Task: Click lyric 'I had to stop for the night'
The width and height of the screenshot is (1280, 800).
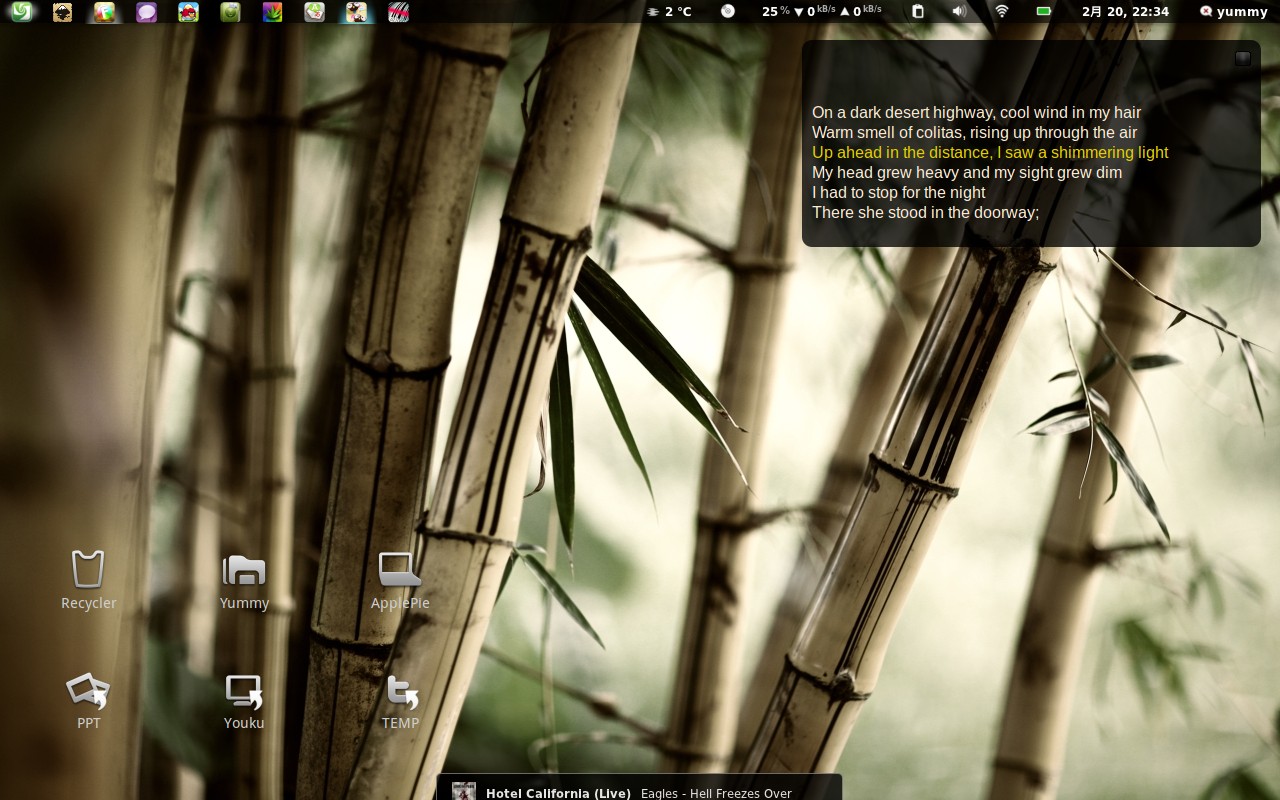Action: click(x=898, y=192)
